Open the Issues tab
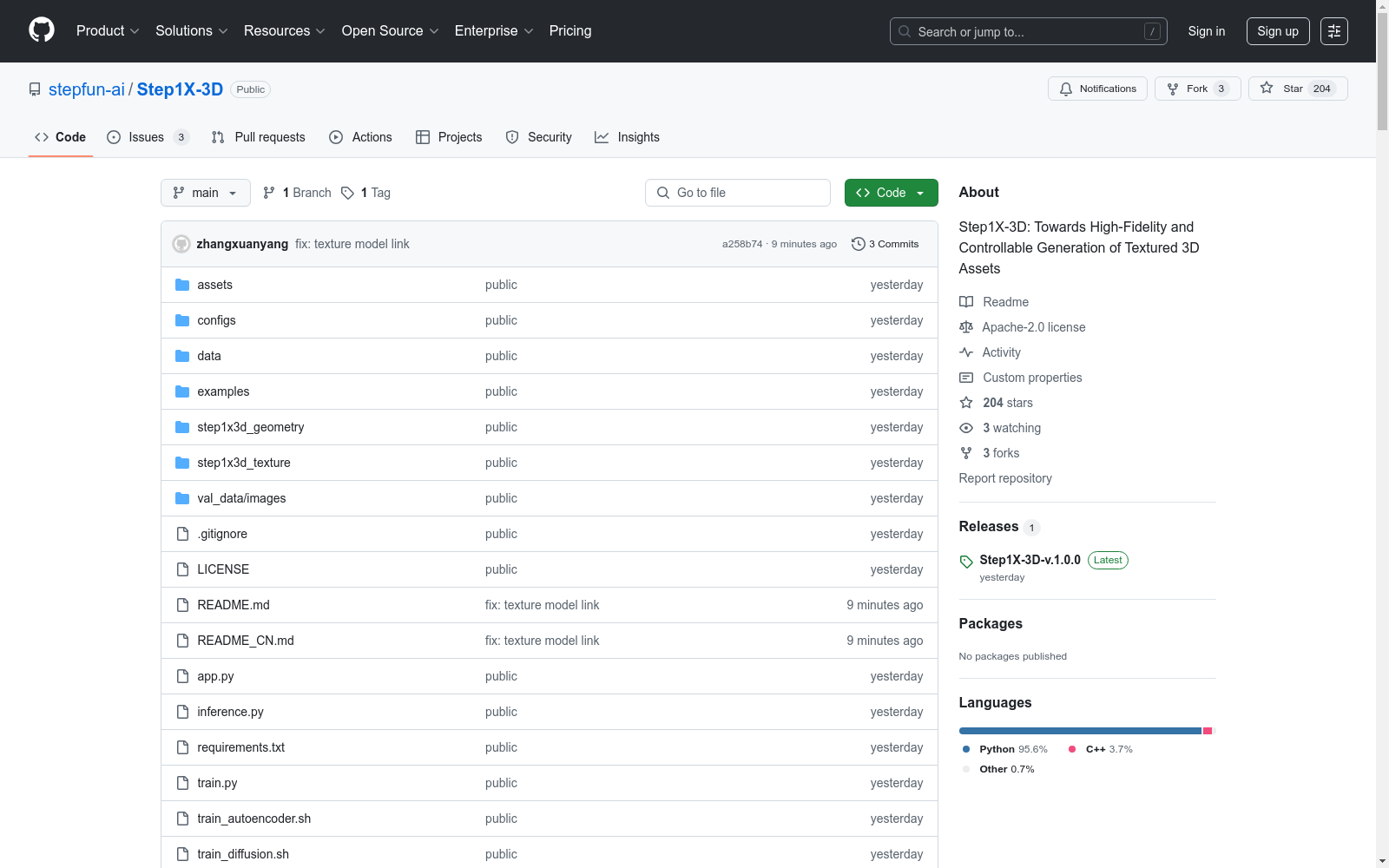 (148, 137)
